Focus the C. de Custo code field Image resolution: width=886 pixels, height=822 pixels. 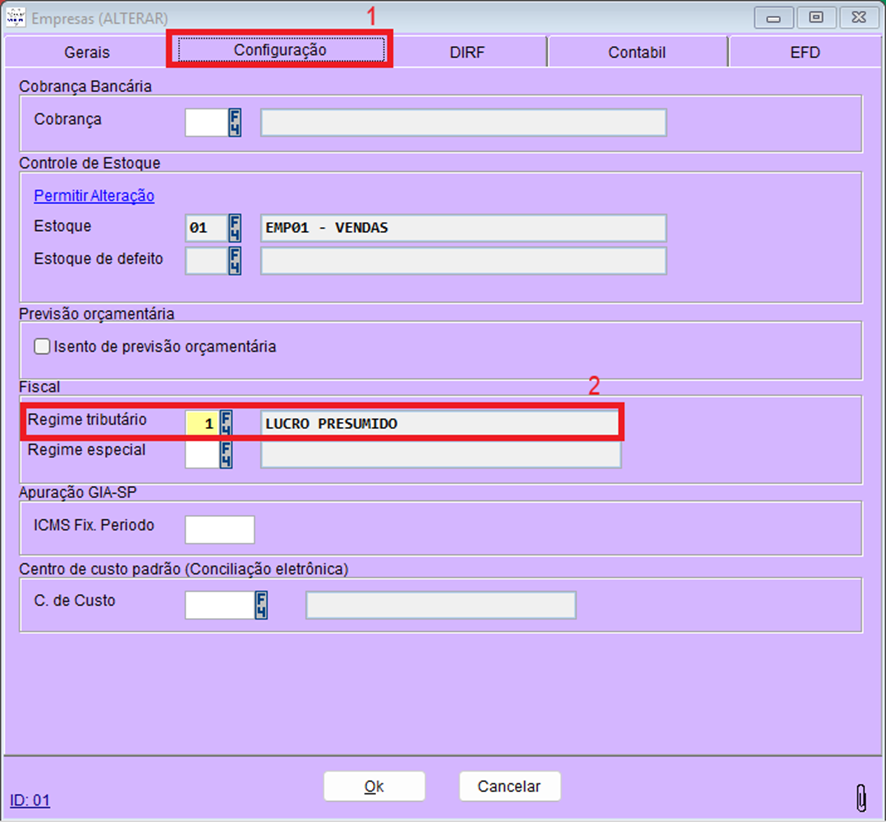(220, 605)
